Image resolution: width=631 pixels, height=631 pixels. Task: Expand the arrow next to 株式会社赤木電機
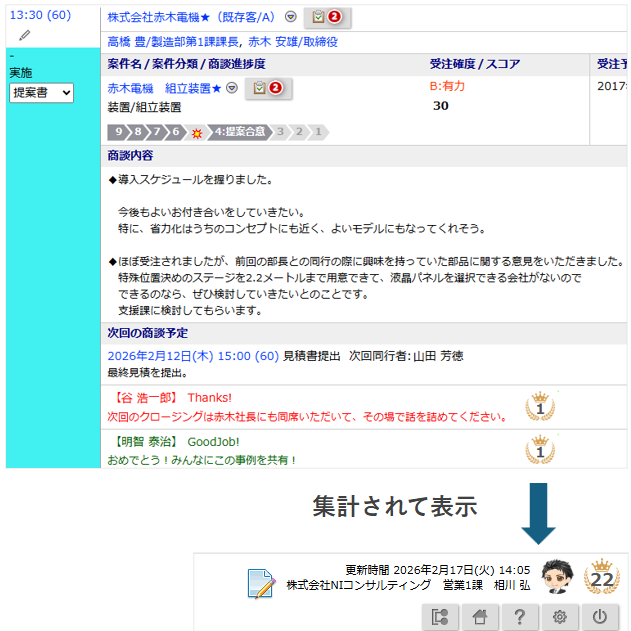point(290,17)
